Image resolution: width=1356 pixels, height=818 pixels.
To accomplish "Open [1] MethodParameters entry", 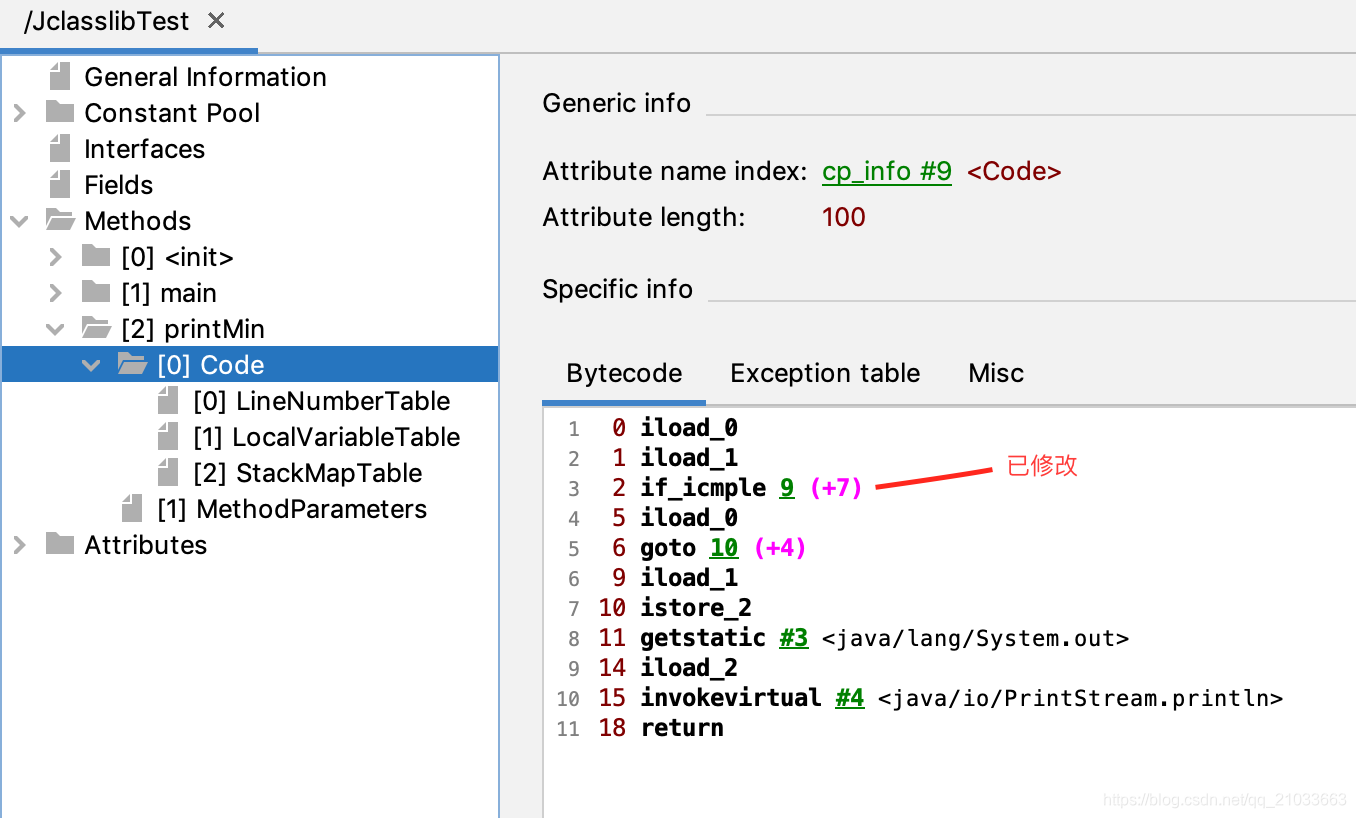I will click(x=291, y=509).
